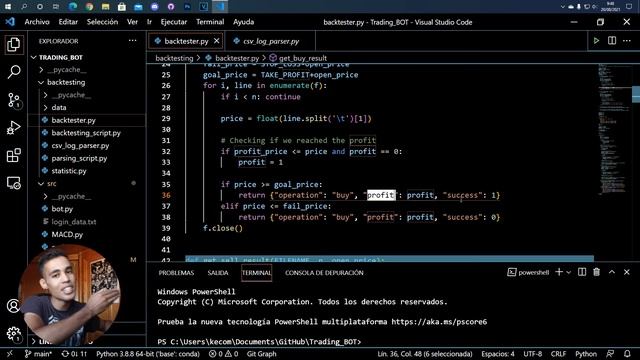640x360 pixels.
Task: Select Python 3.8.8 interpreter in status bar
Action: pyautogui.click(x=148, y=354)
